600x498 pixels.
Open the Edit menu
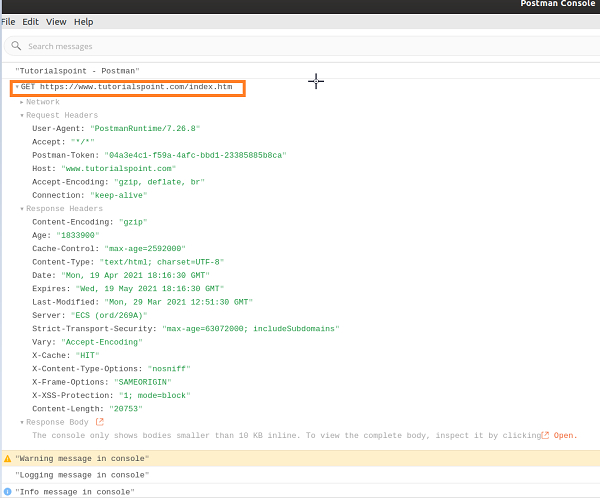31,22
